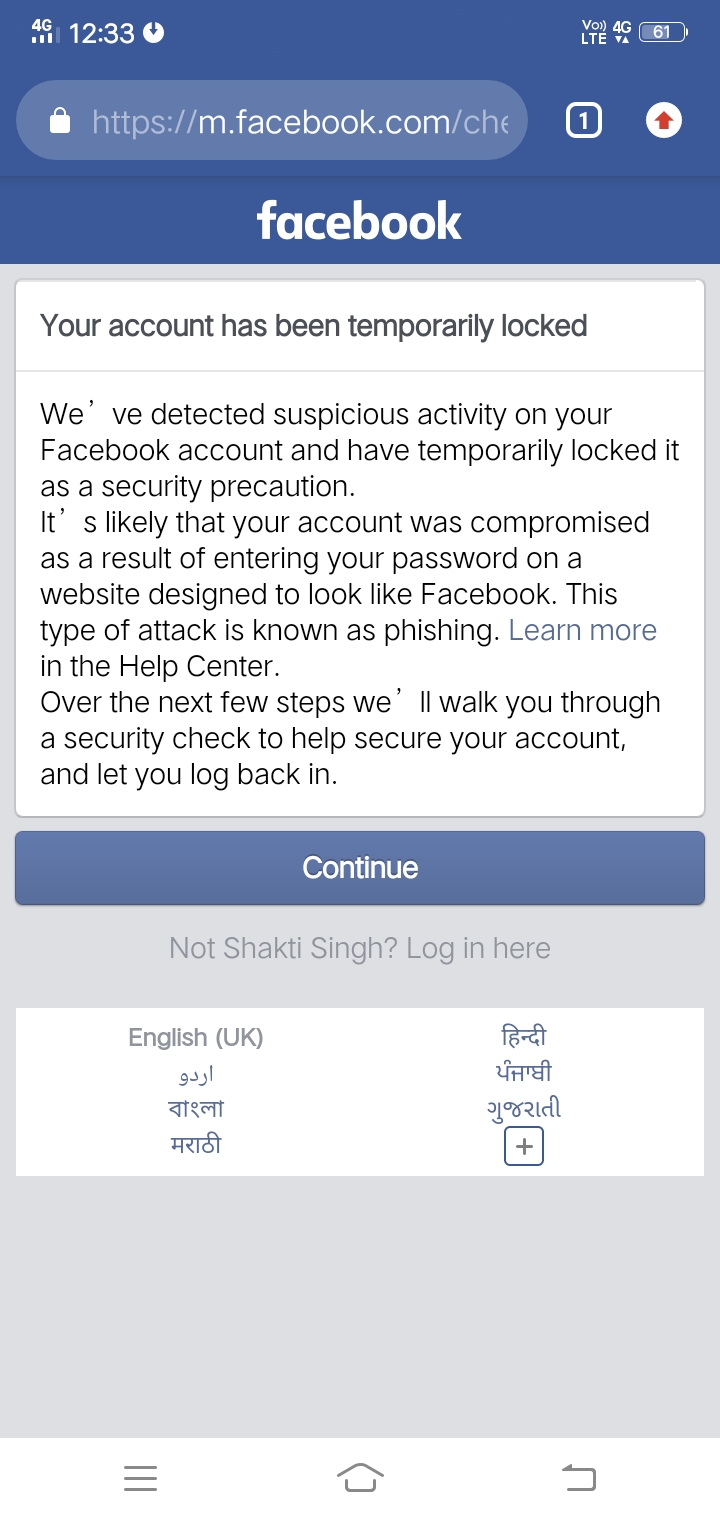
Task: Open the Learn more Help Center link
Action: pos(583,630)
